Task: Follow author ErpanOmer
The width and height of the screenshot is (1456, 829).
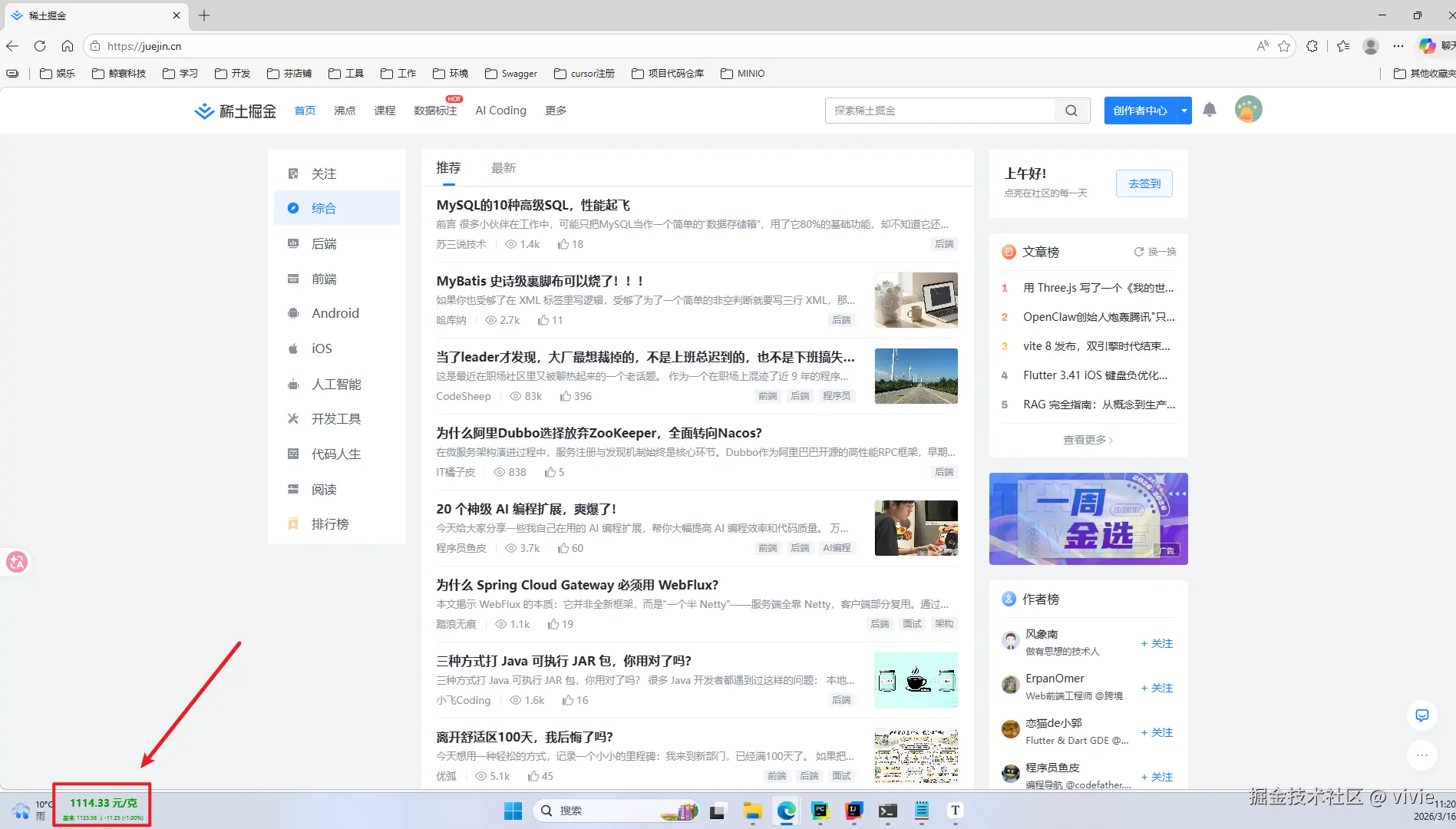Action: tap(1157, 687)
